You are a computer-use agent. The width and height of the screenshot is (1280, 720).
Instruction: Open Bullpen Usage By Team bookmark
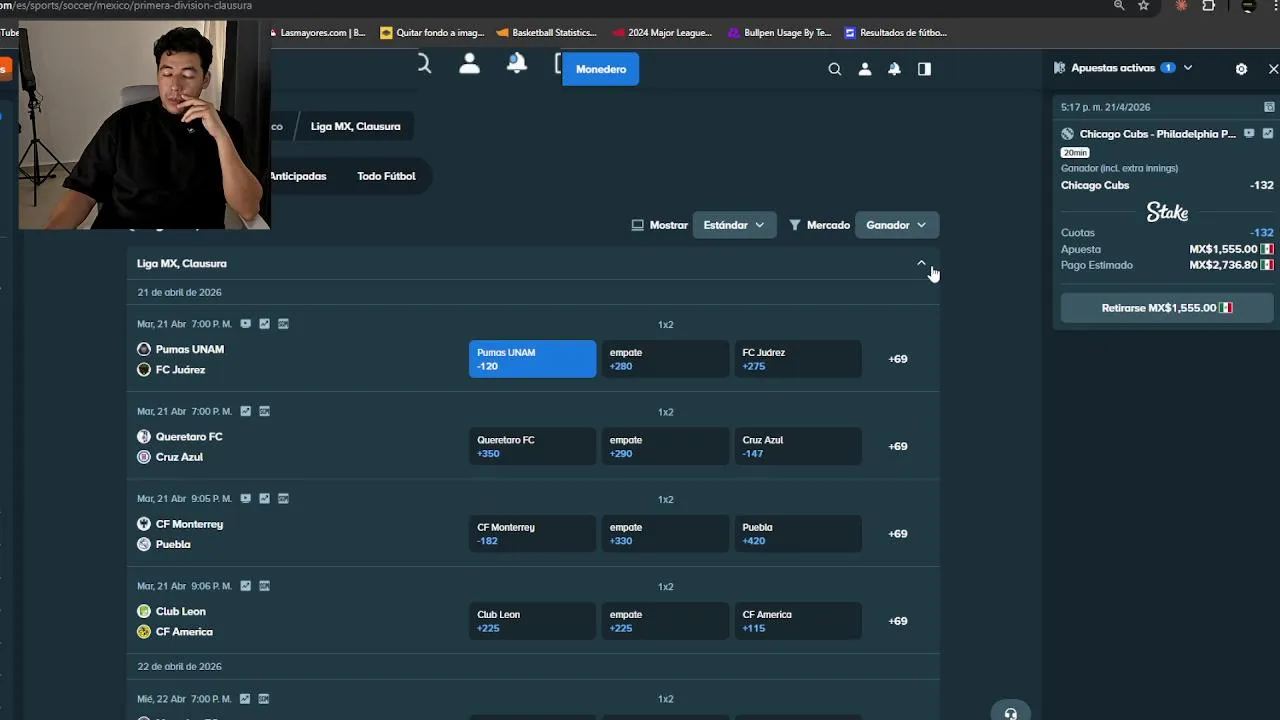(x=780, y=32)
